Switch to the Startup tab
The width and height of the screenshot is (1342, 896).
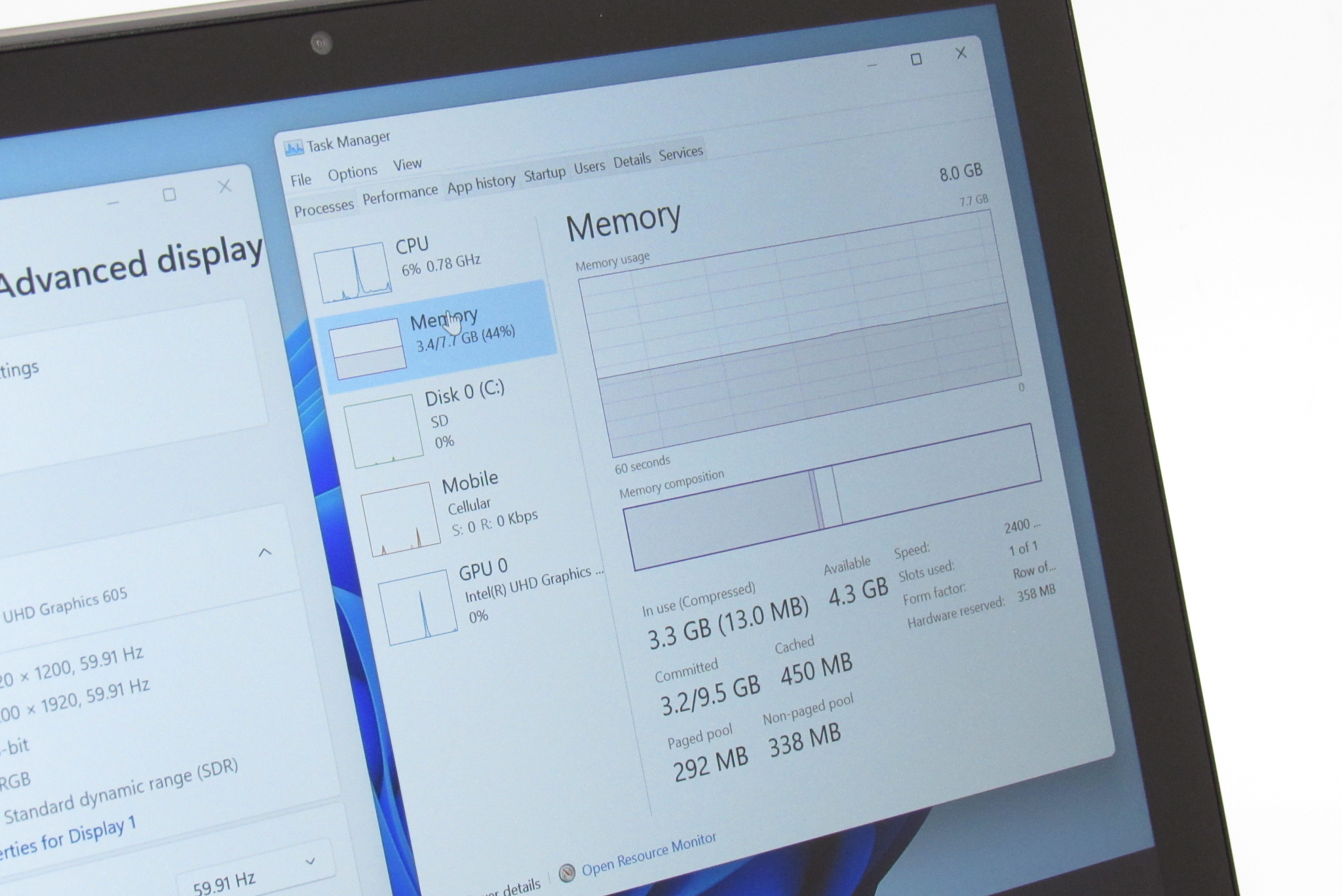(545, 174)
